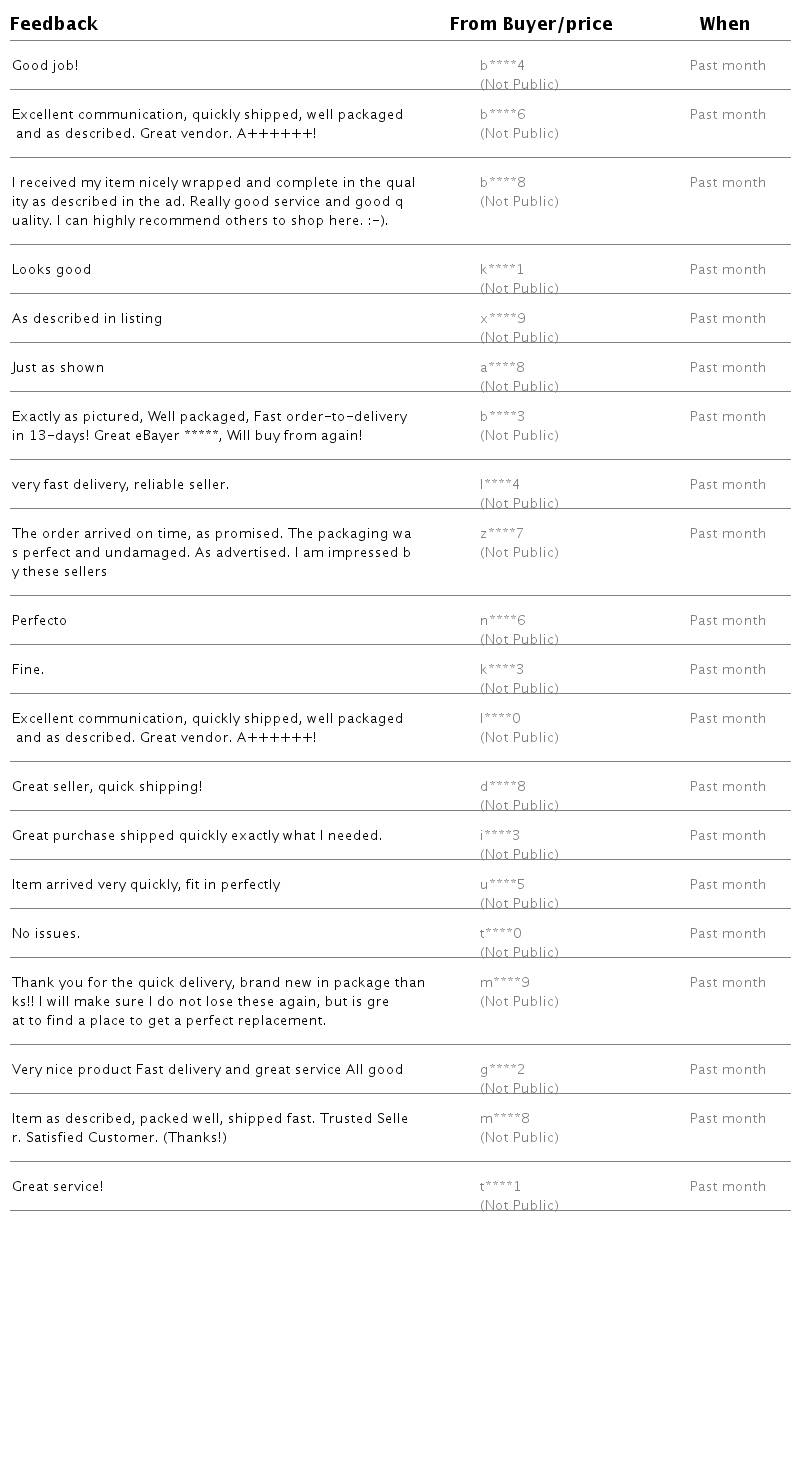The width and height of the screenshot is (800, 1480).
Task: Click buyer name m****9
Action: coord(505,983)
